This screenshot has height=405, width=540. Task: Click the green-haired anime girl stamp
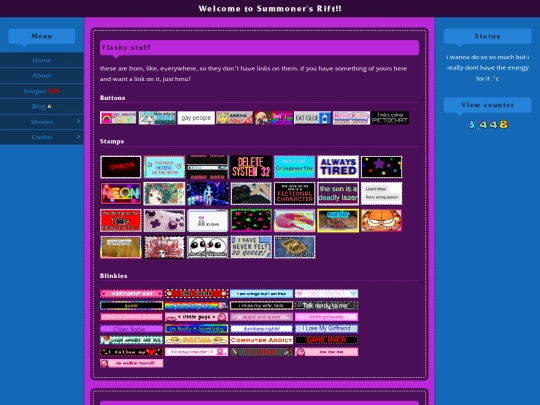[164, 194]
